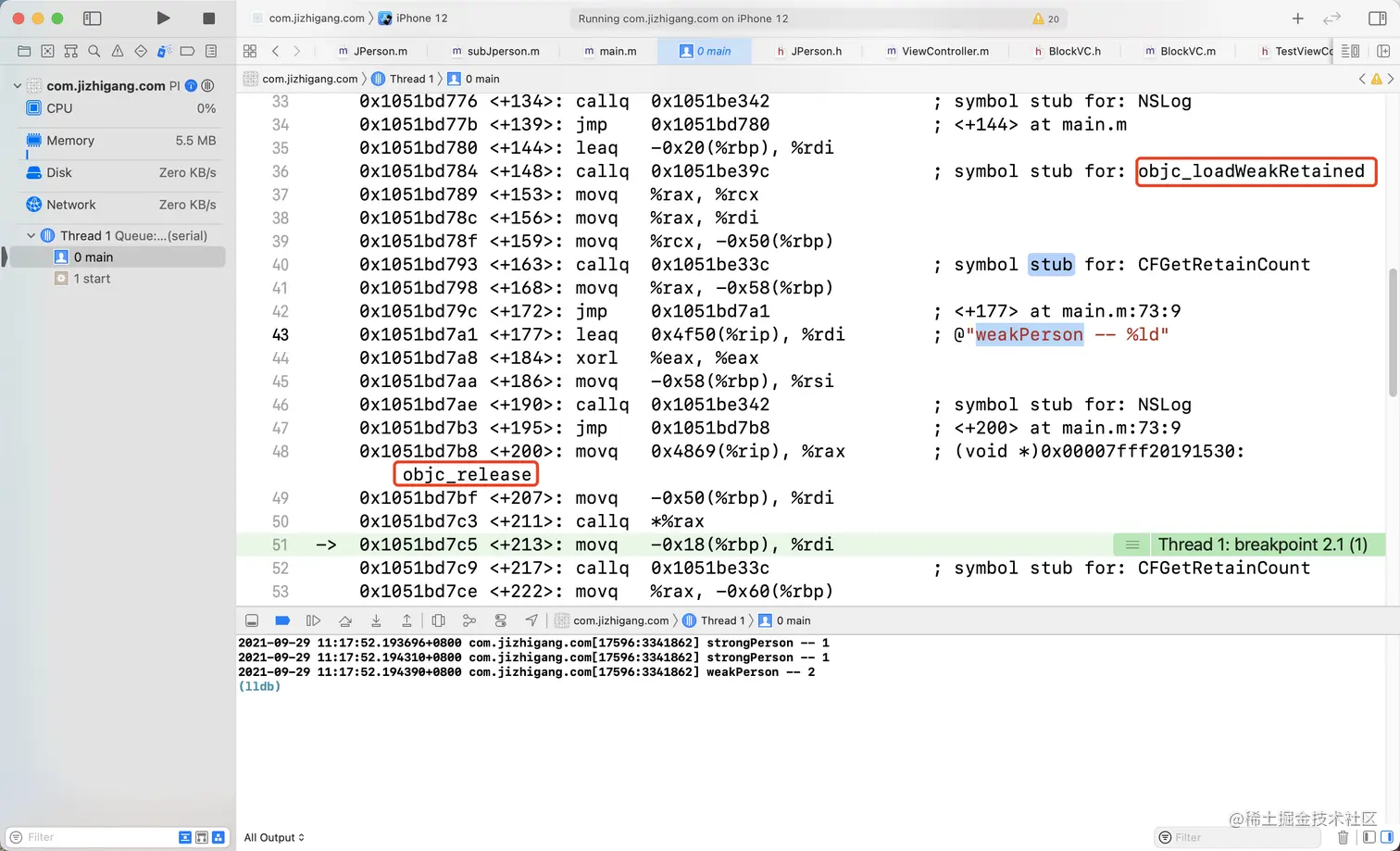Hide the debug area
The width and height of the screenshot is (1400, 851).
coord(252,620)
